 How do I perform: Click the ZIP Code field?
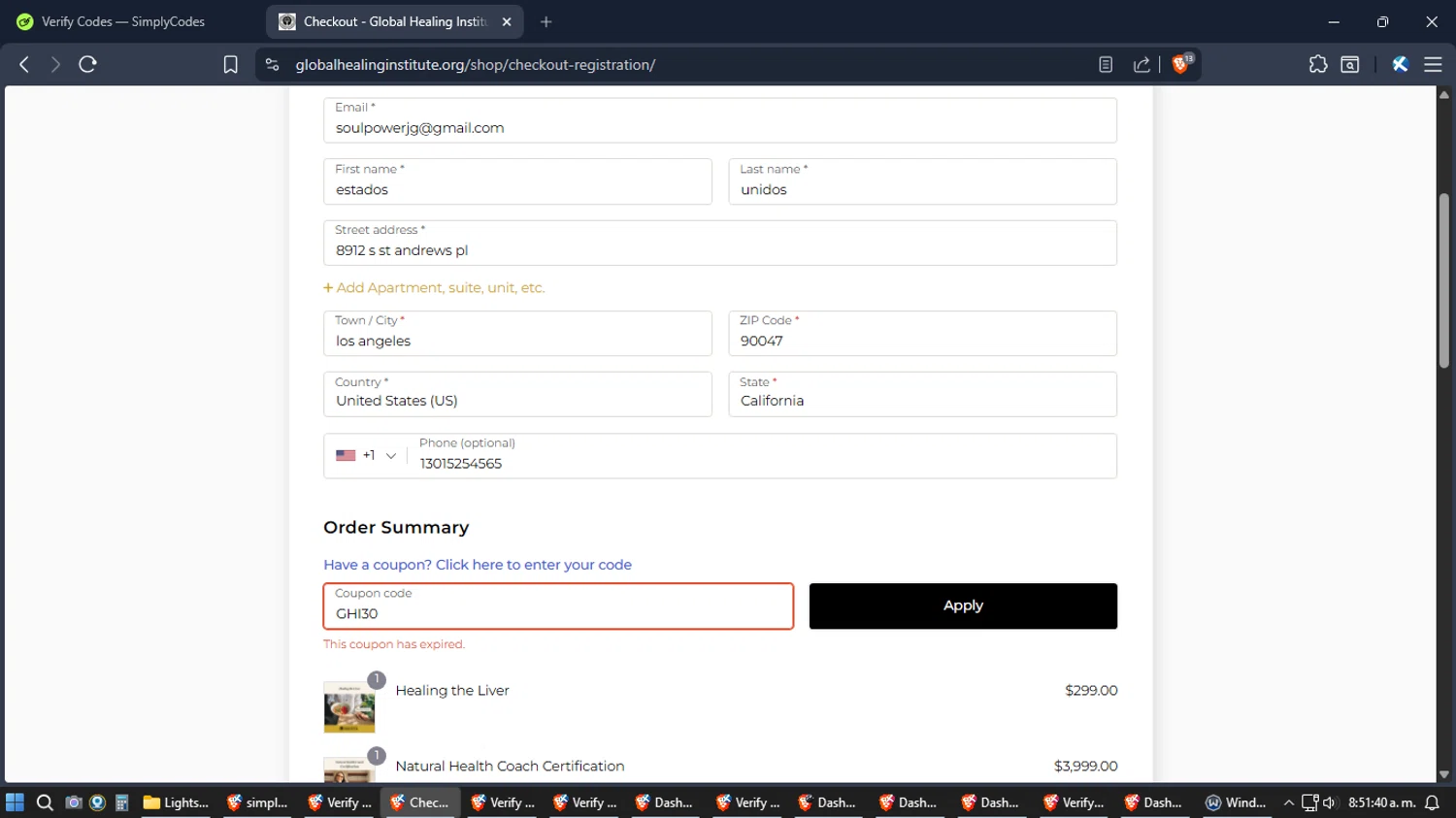coord(922,333)
